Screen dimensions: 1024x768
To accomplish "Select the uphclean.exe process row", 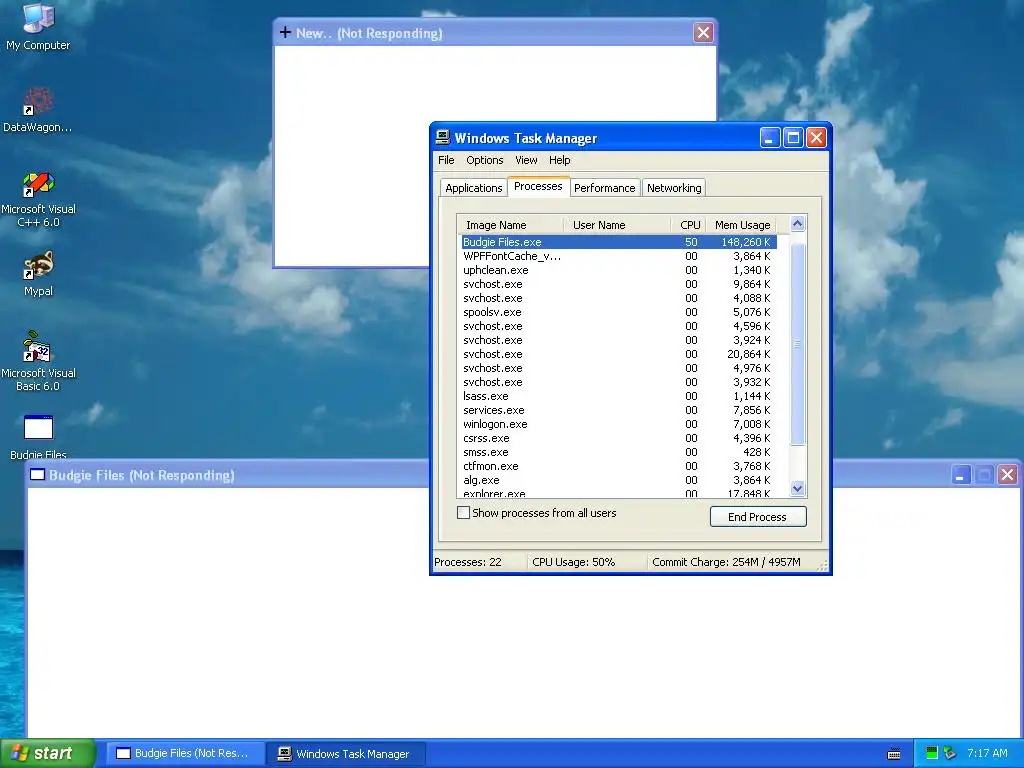I will (x=618, y=270).
